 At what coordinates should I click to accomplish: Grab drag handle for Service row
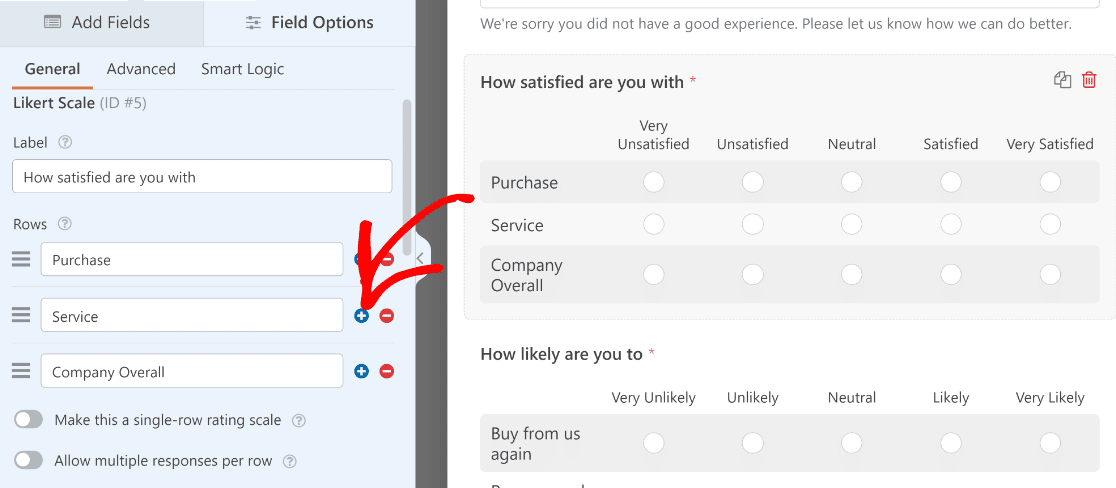point(21,315)
